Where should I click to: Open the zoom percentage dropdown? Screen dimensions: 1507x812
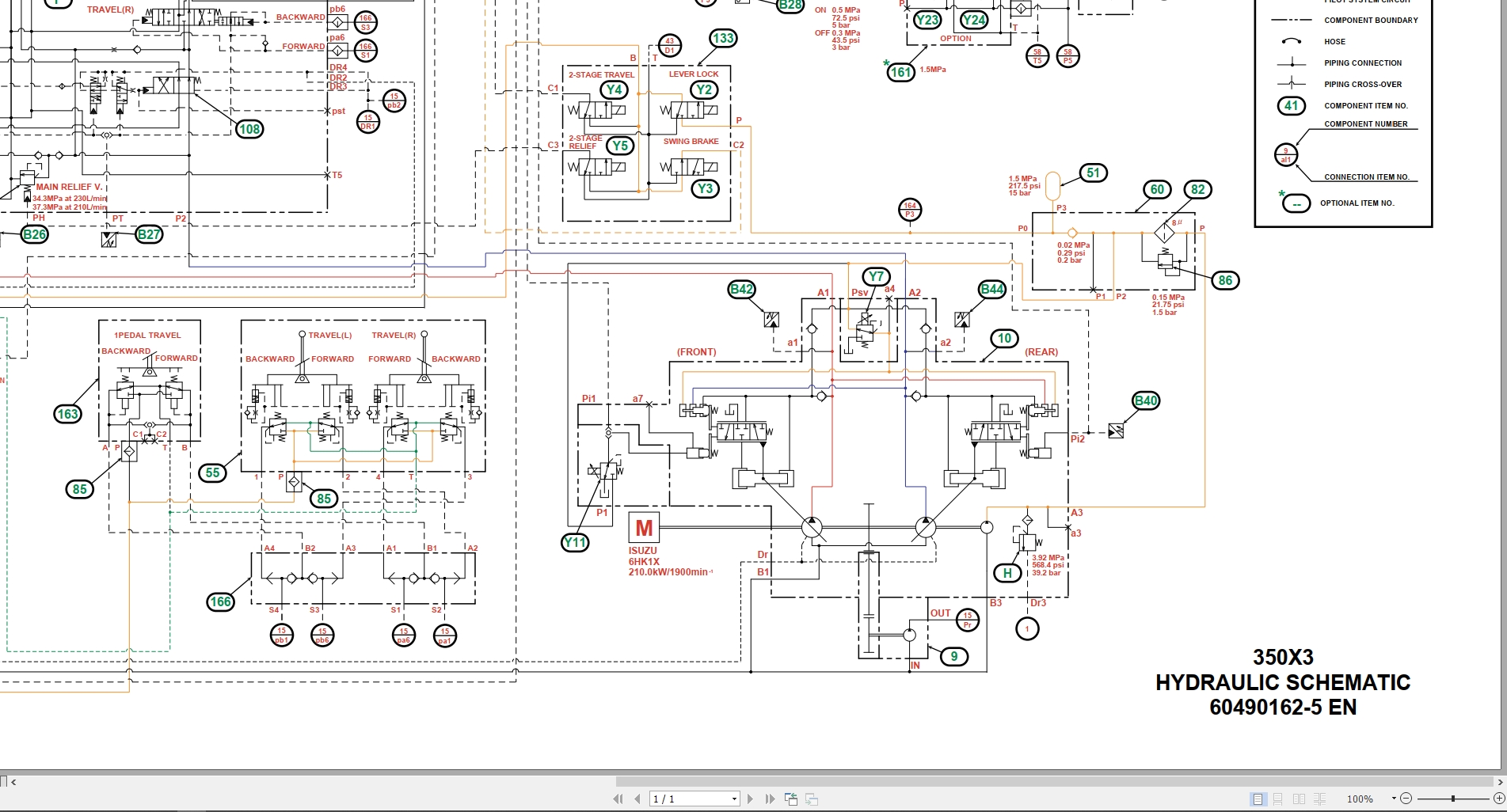point(1394,798)
